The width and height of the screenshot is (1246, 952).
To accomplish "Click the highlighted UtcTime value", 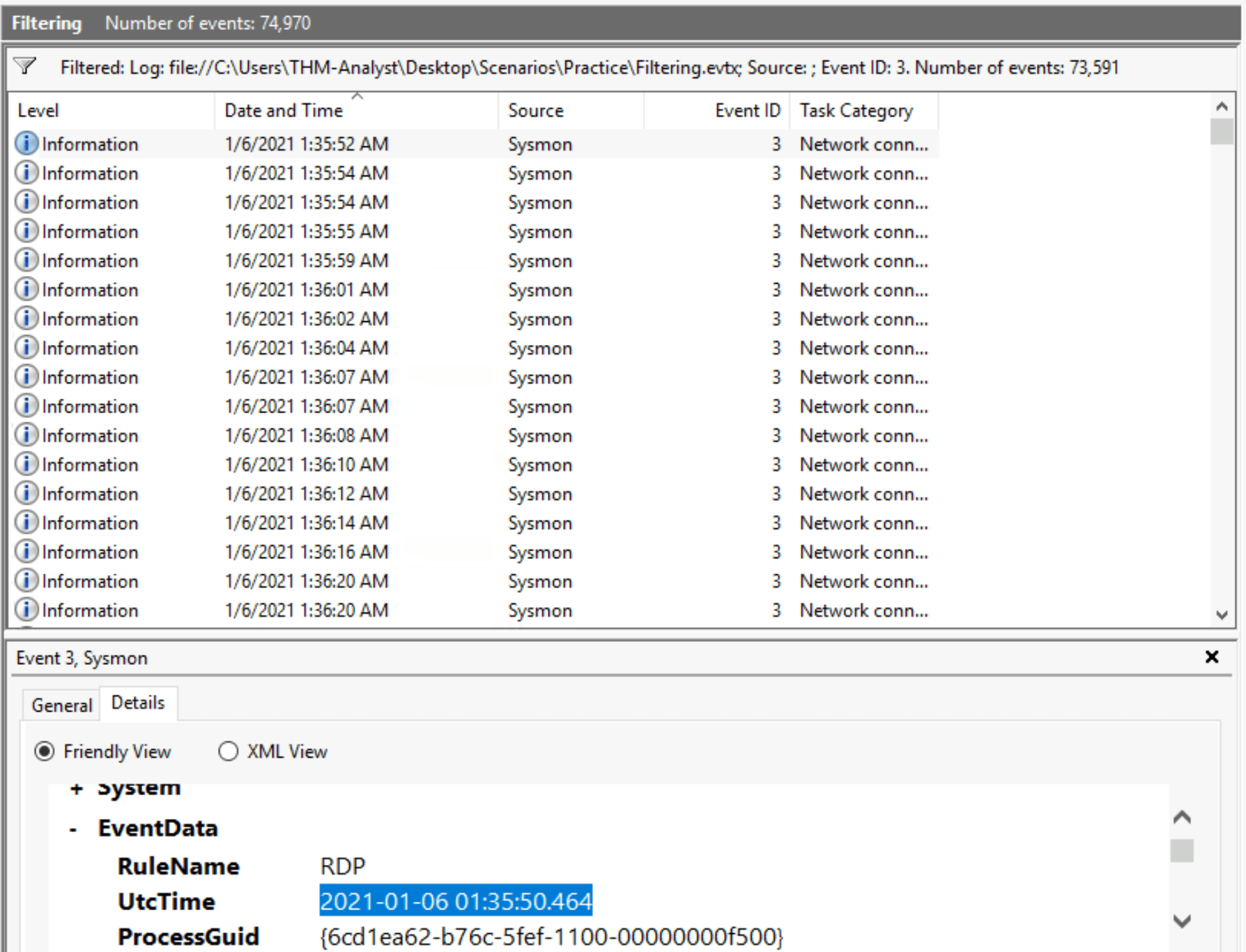I will [x=456, y=901].
